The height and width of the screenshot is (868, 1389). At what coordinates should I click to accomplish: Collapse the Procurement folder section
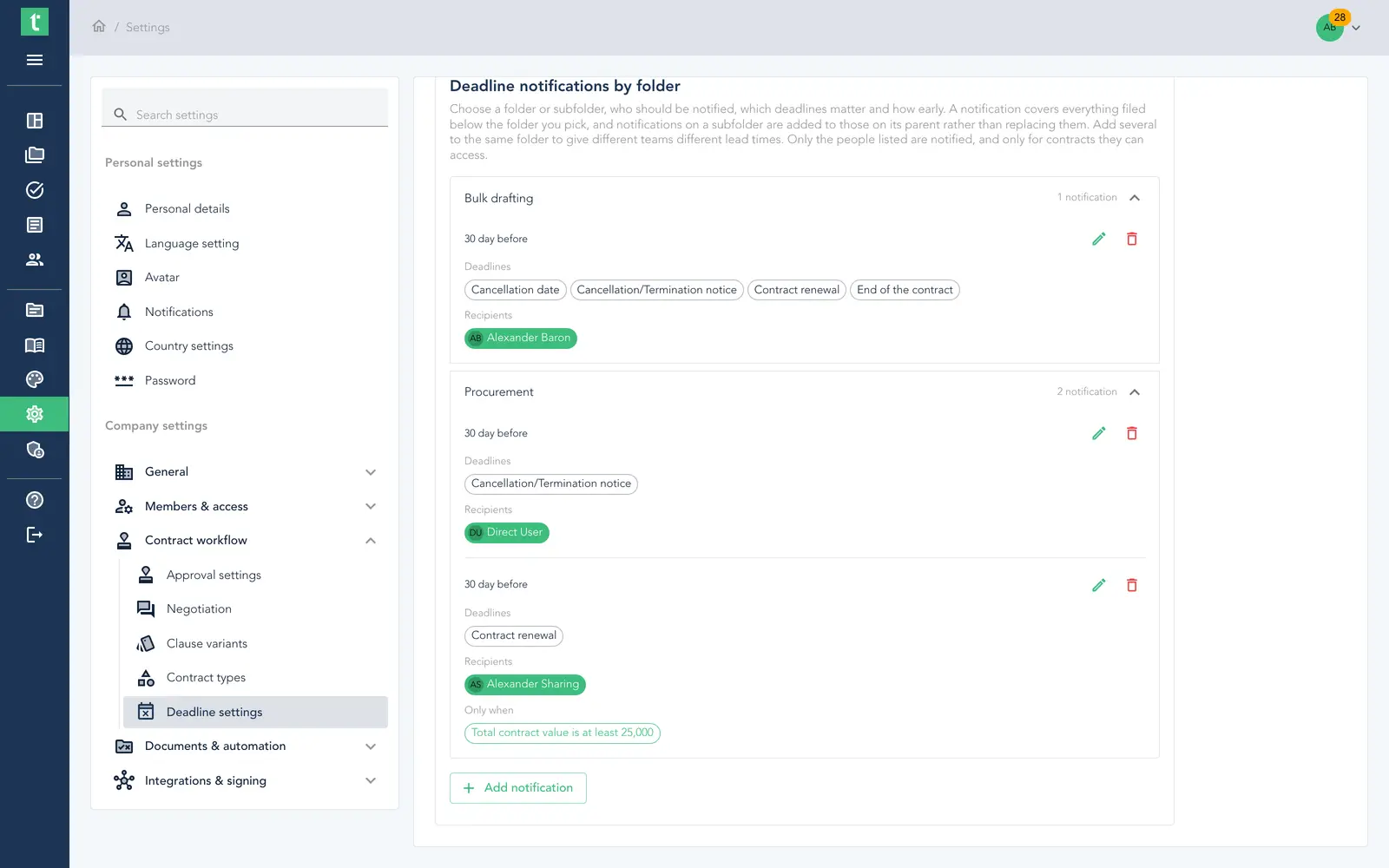click(x=1135, y=392)
